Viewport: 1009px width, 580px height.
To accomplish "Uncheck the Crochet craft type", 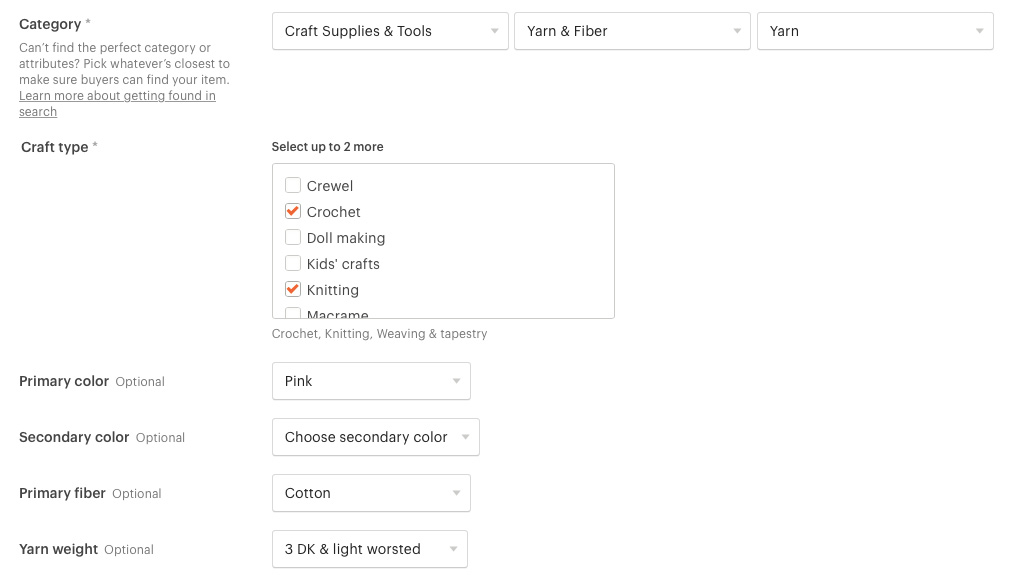I will [293, 211].
